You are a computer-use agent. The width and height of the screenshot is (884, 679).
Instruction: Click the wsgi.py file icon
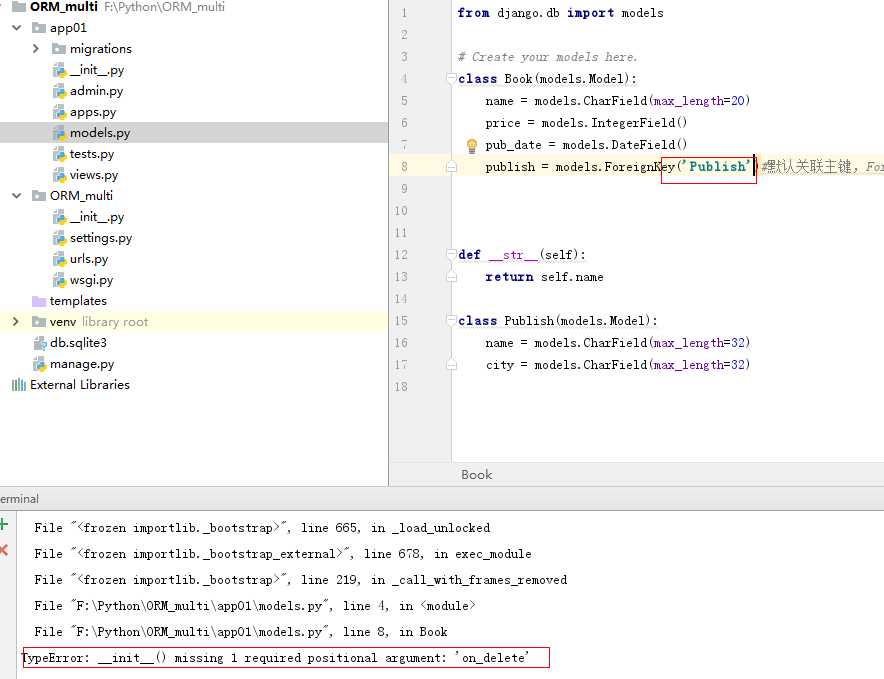coord(59,280)
